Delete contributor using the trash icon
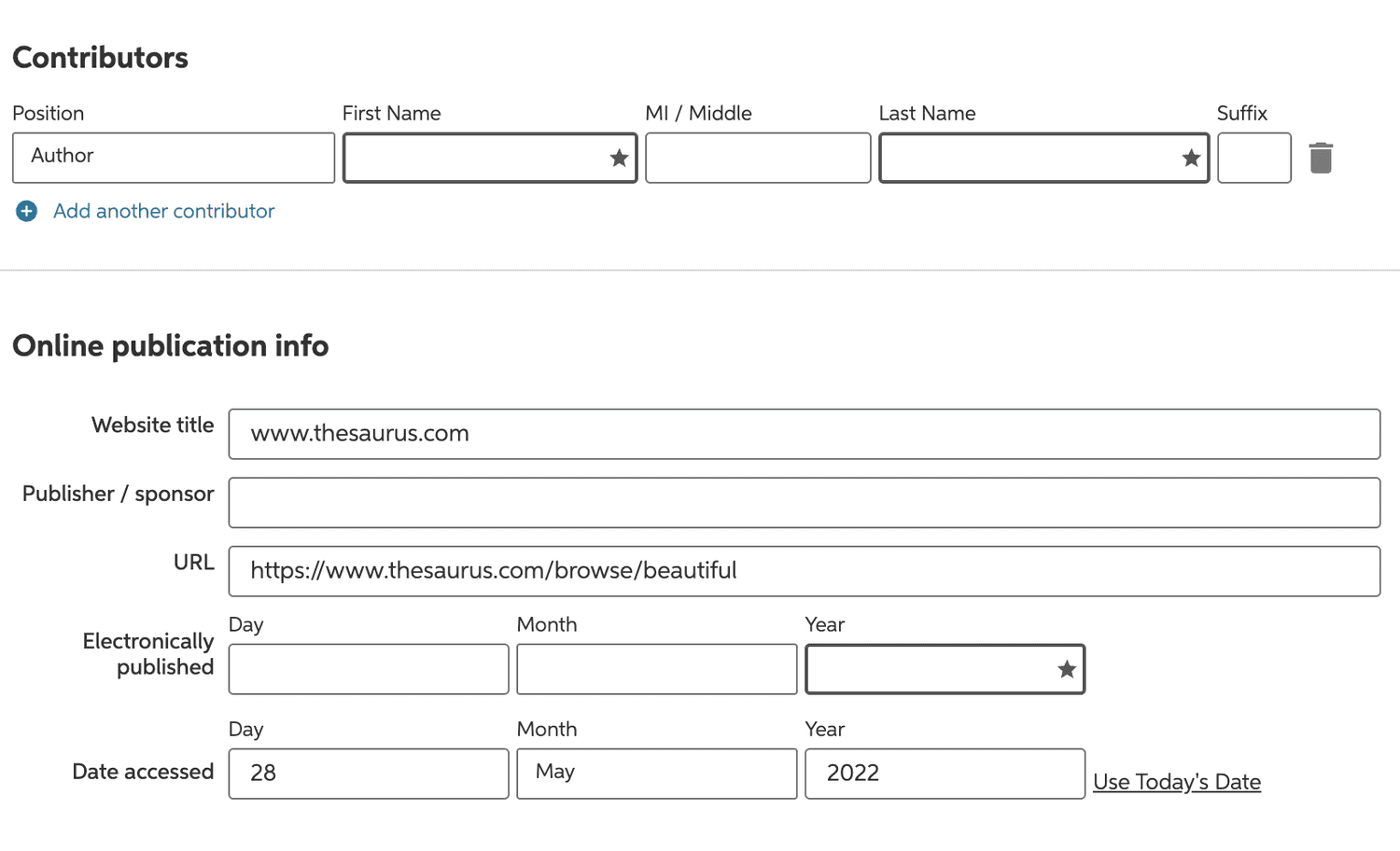Screen dimensions: 1400x851 (x=1321, y=158)
